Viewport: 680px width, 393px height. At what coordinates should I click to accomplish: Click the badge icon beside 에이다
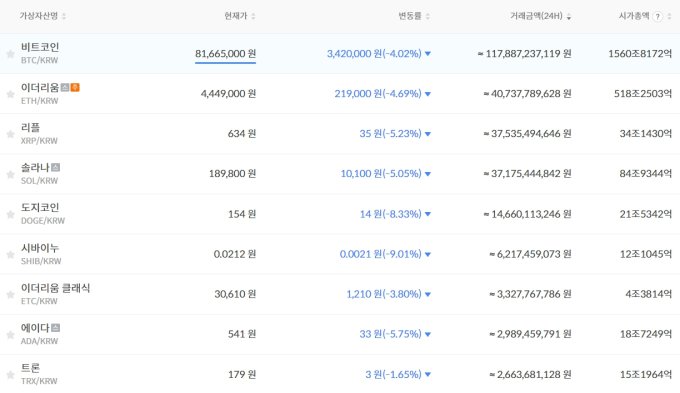pyautogui.click(x=56, y=328)
